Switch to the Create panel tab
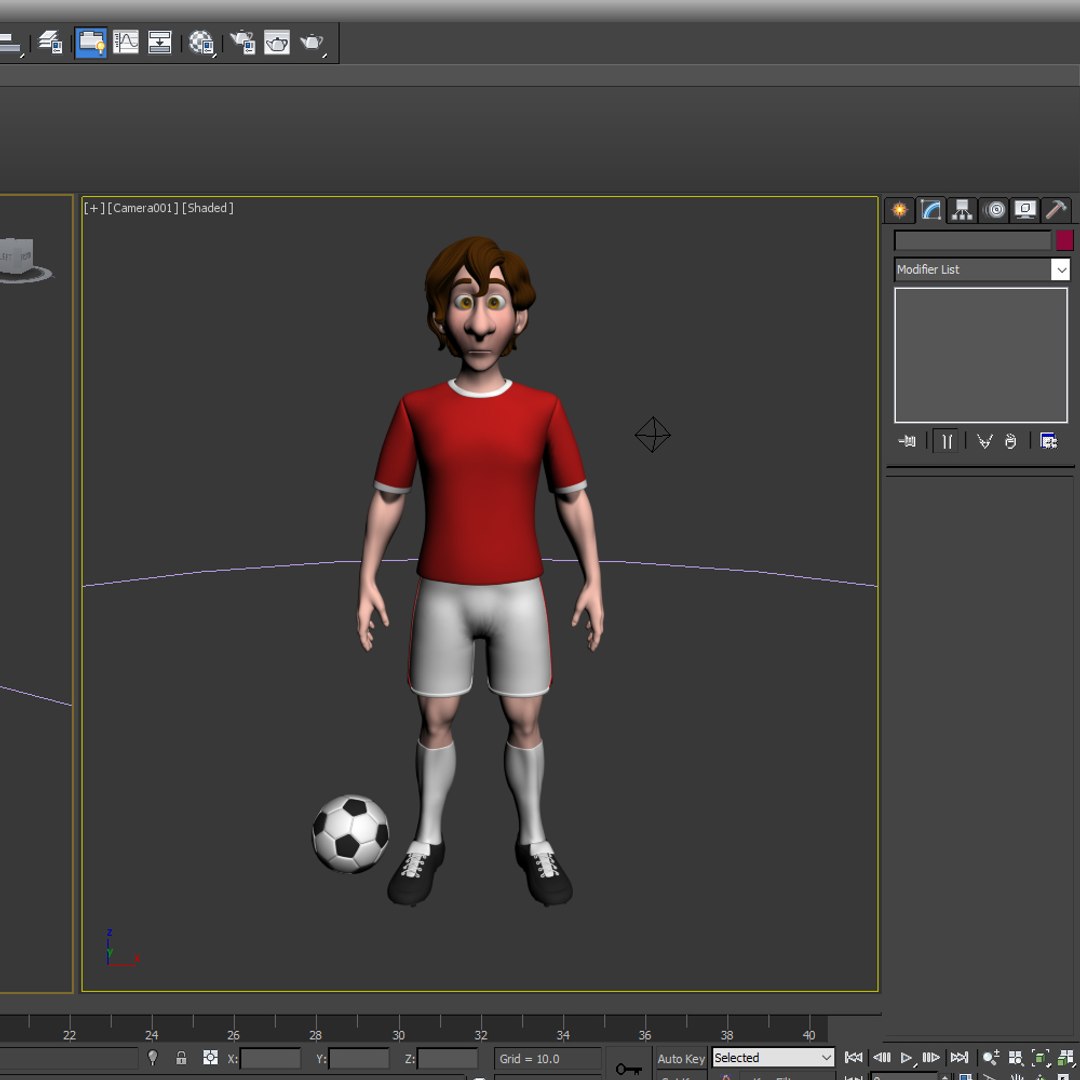The image size is (1080, 1080). [900, 210]
